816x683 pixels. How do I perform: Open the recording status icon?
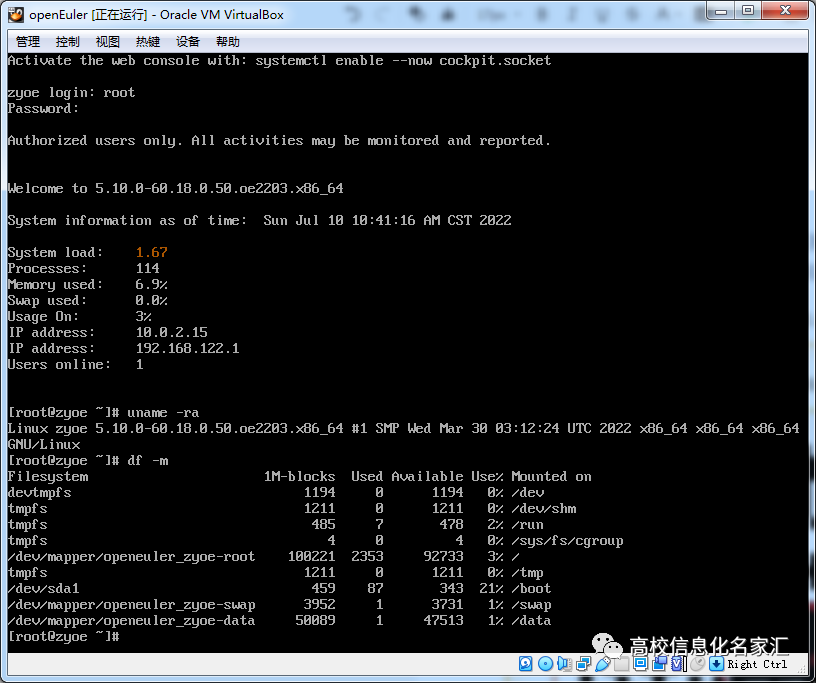(658, 665)
